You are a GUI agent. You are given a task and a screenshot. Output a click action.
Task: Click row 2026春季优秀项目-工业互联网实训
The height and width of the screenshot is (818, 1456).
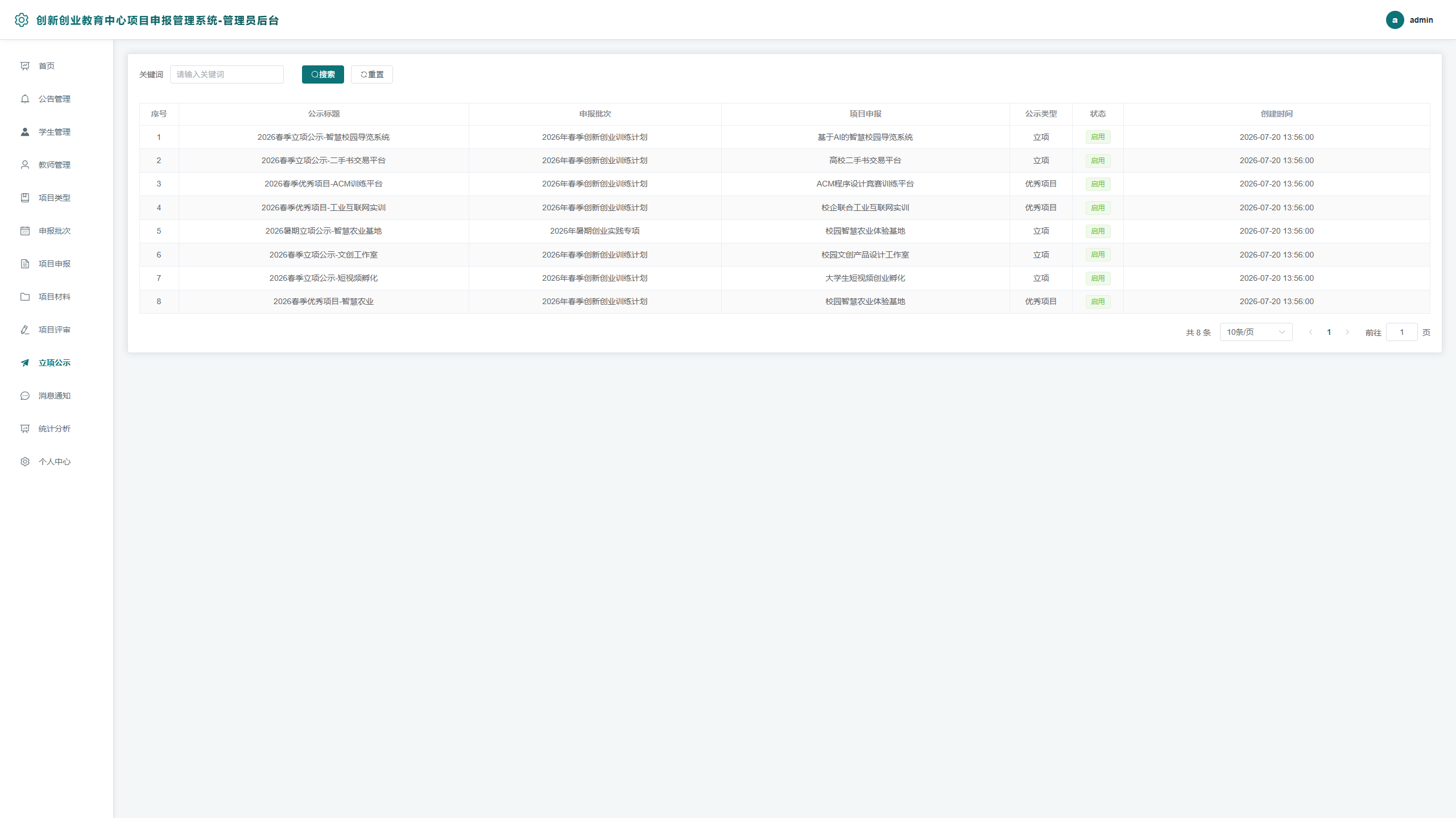pos(784,207)
